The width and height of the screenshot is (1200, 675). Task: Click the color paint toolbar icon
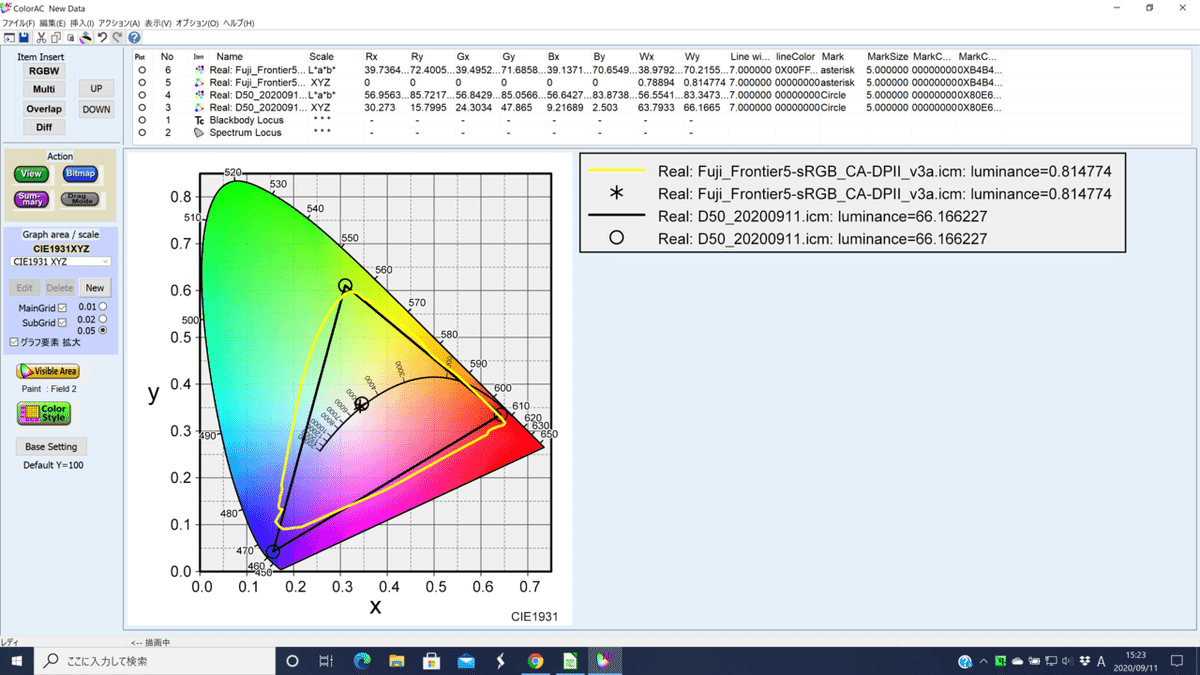pos(86,37)
